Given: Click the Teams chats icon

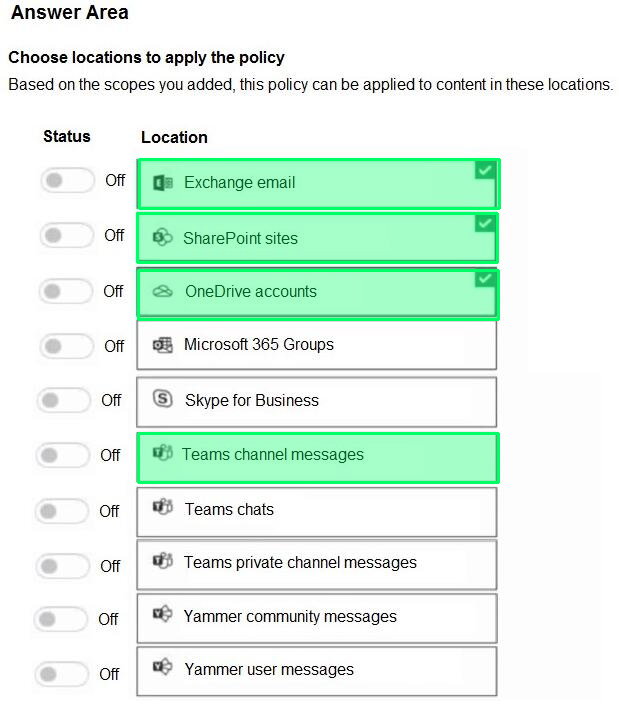Looking at the screenshot, I should (x=163, y=507).
